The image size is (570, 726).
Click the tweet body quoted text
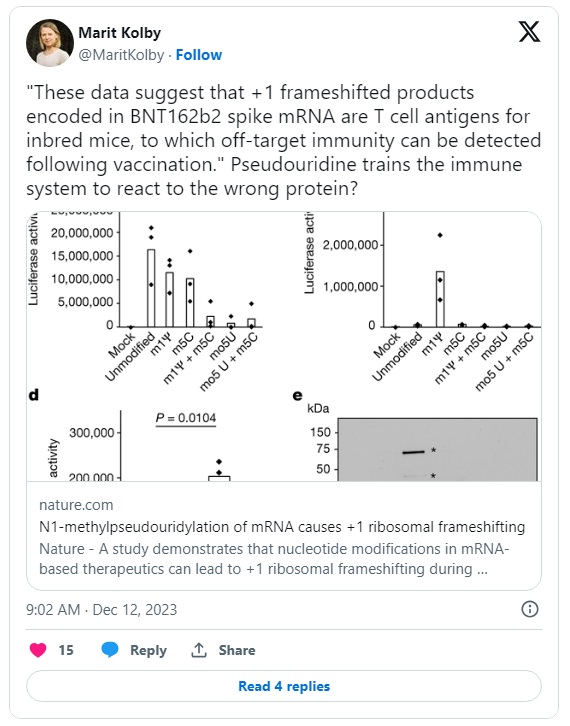click(x=283, y=140)
